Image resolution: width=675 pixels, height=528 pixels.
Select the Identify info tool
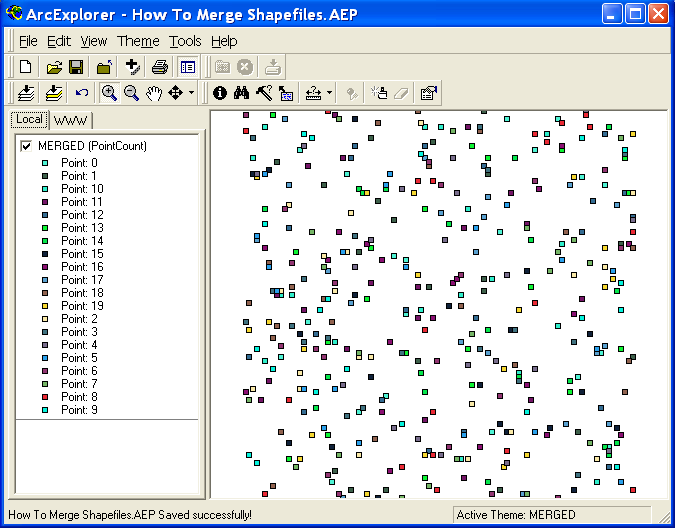[x=220, y=93]
